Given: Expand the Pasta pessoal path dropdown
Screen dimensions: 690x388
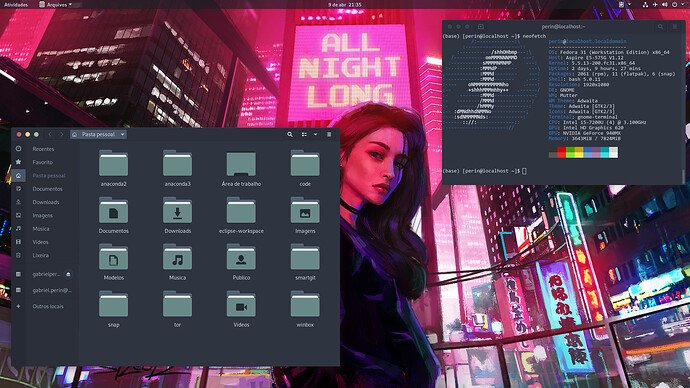Looking at the screenshot, I should click(x=122, y=134).
